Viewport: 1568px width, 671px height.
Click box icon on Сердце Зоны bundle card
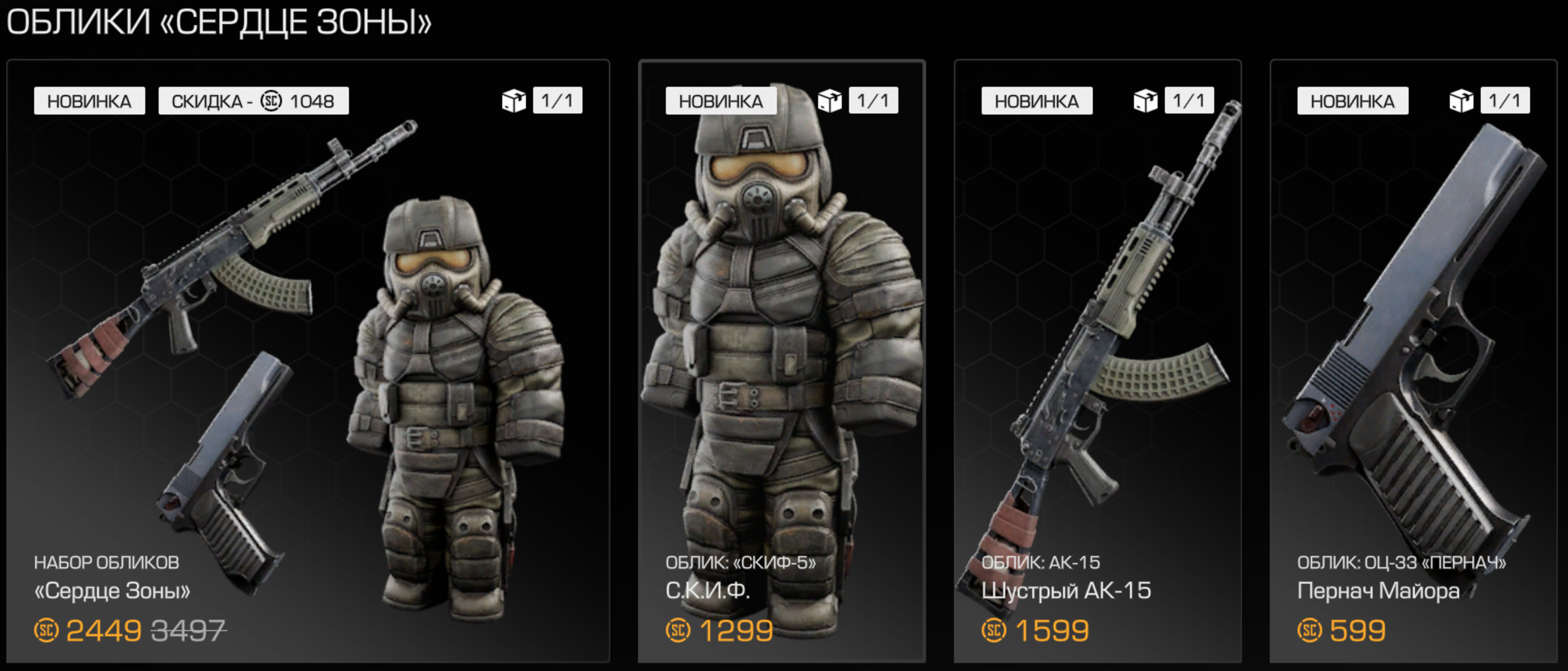tap(514, 101)
